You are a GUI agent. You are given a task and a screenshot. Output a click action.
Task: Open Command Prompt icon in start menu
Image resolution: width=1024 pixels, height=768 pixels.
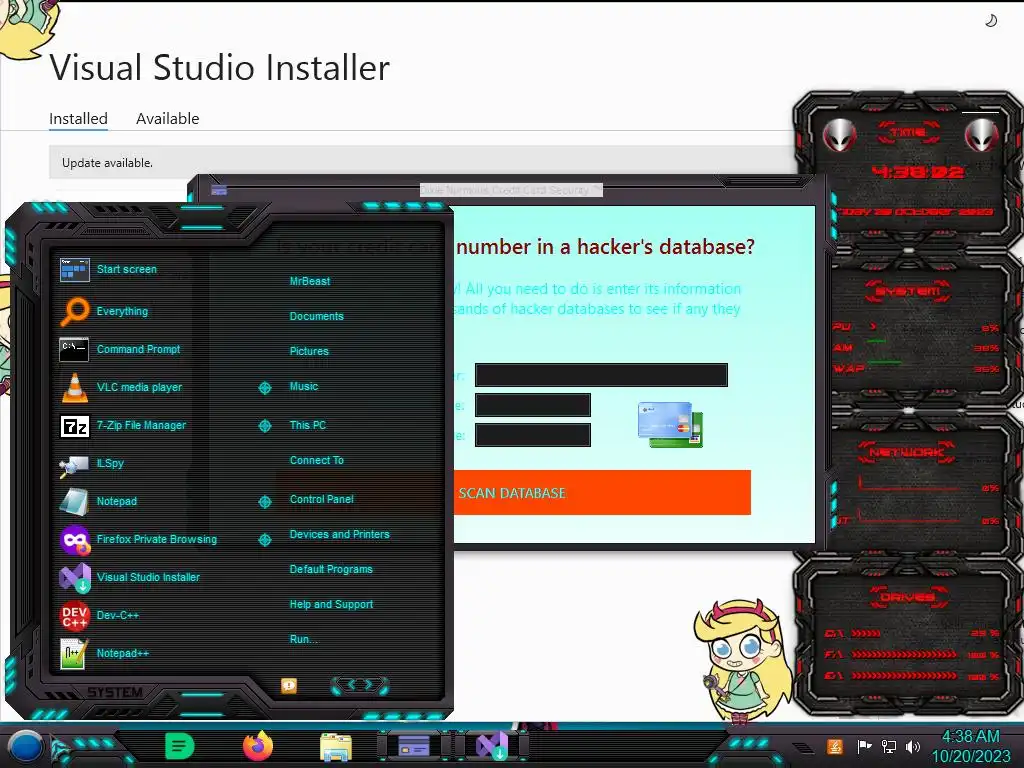click(x=74, y=349)
